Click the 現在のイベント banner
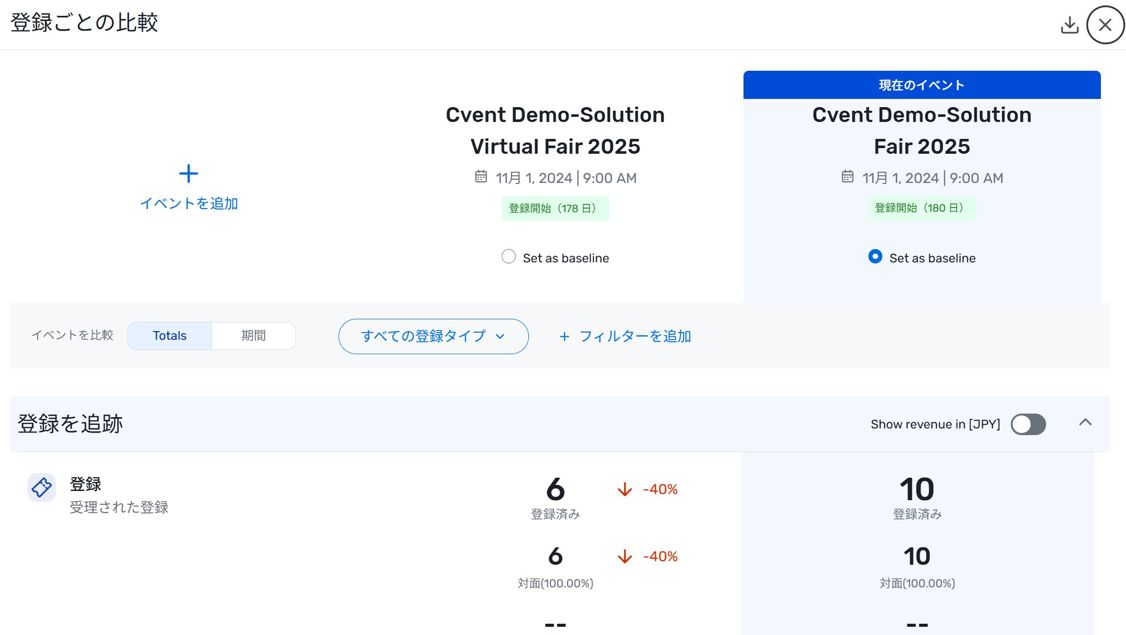 (922, 85)
